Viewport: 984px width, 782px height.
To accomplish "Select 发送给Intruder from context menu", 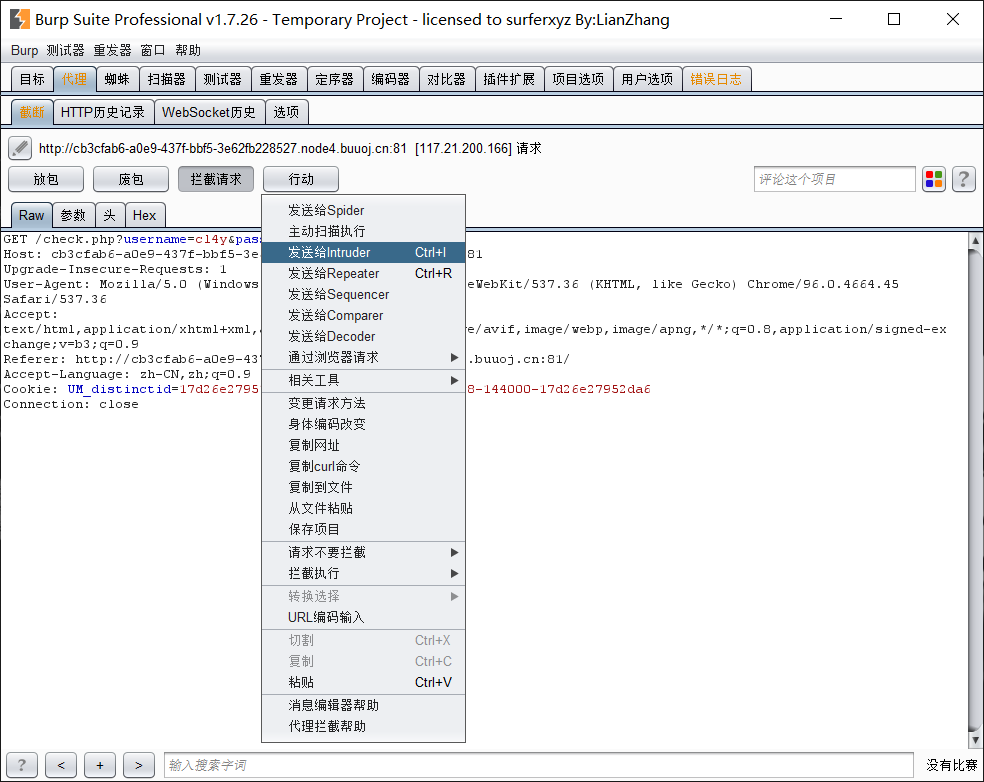I will click(363, 252).
